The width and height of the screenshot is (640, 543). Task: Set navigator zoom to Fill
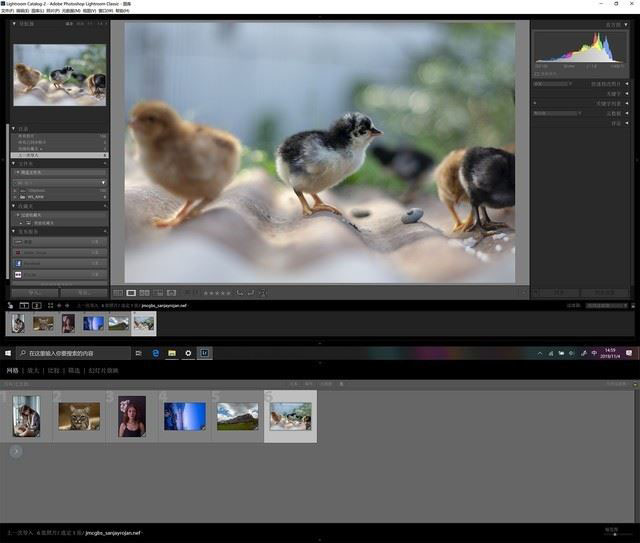[80, 24]
